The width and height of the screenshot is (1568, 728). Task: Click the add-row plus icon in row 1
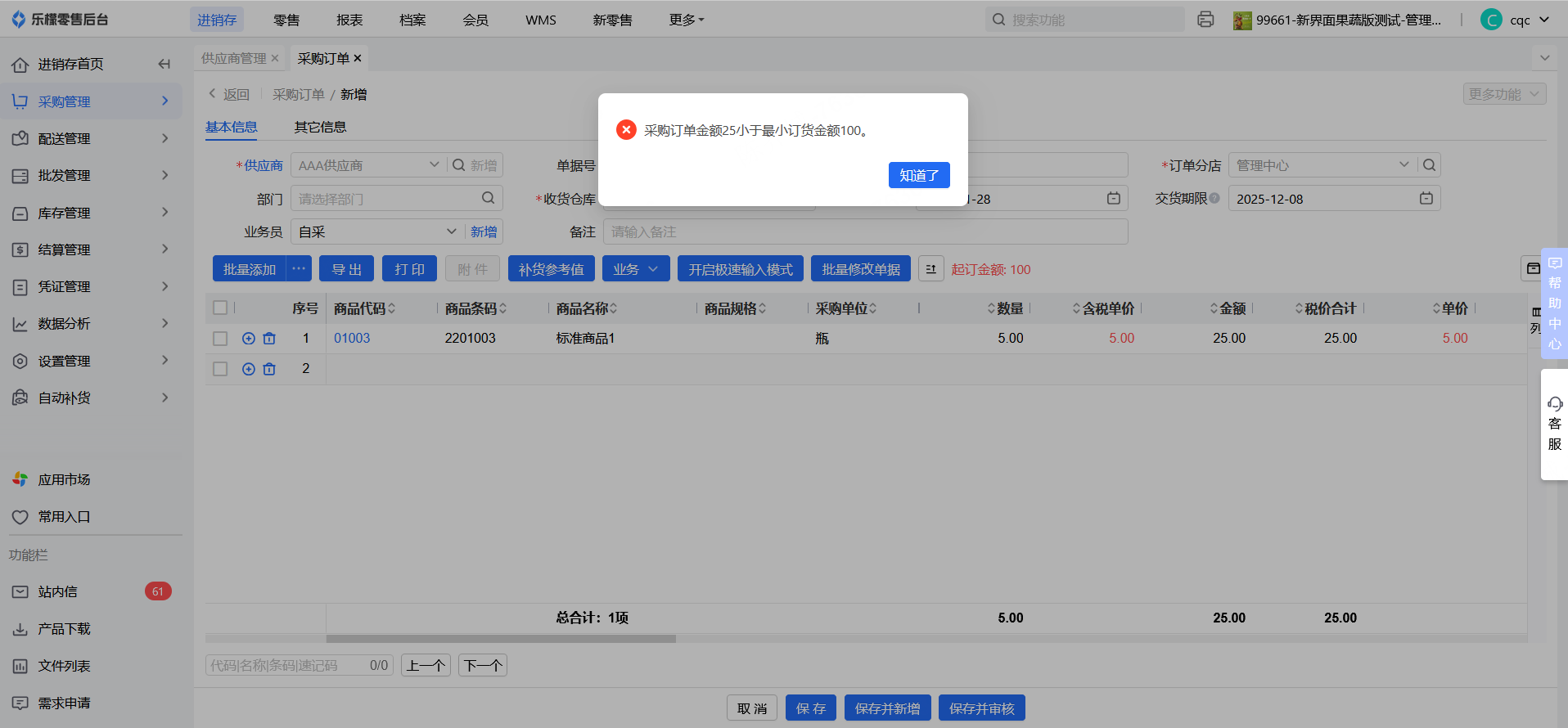coord(249,339)
